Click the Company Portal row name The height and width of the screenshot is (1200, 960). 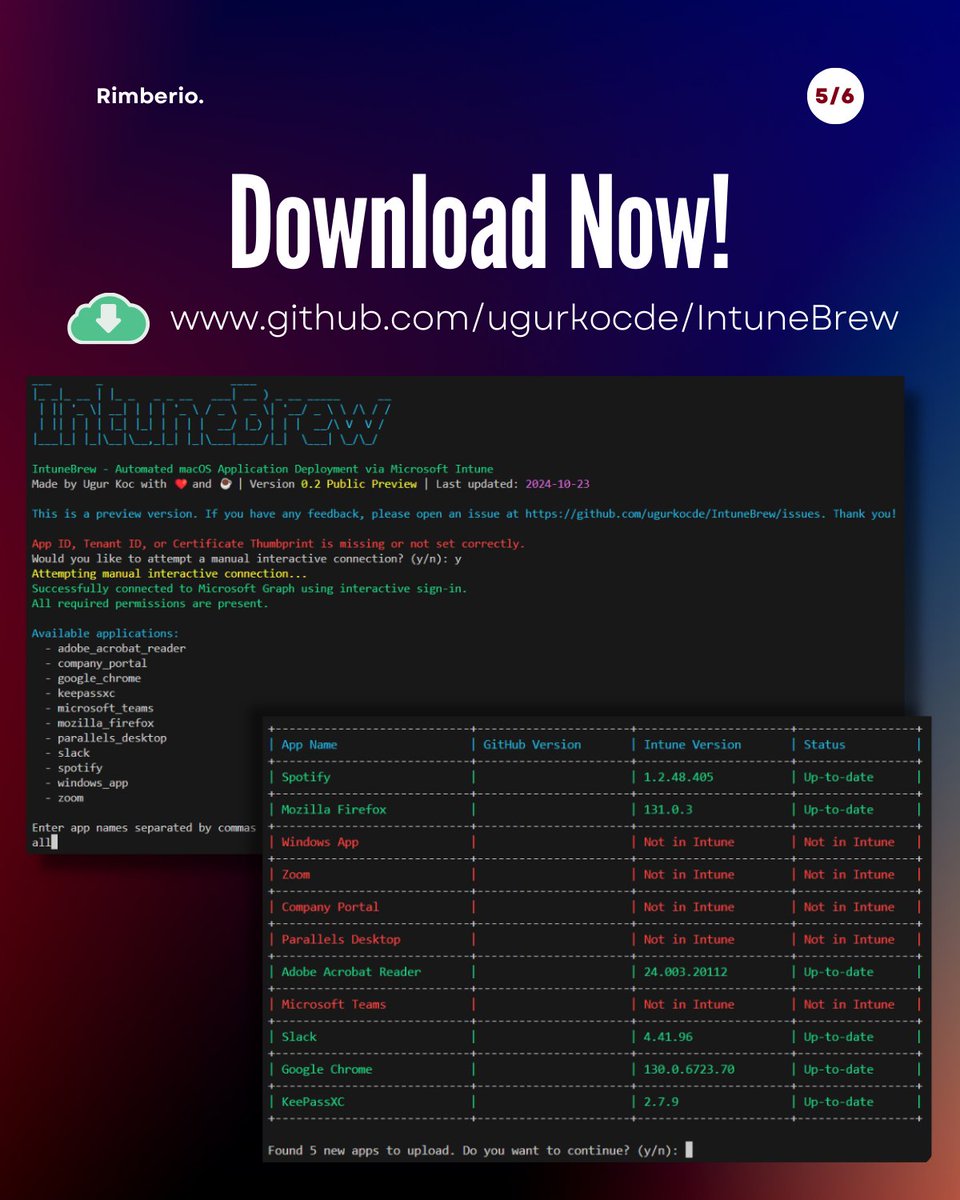click(330, 907)
